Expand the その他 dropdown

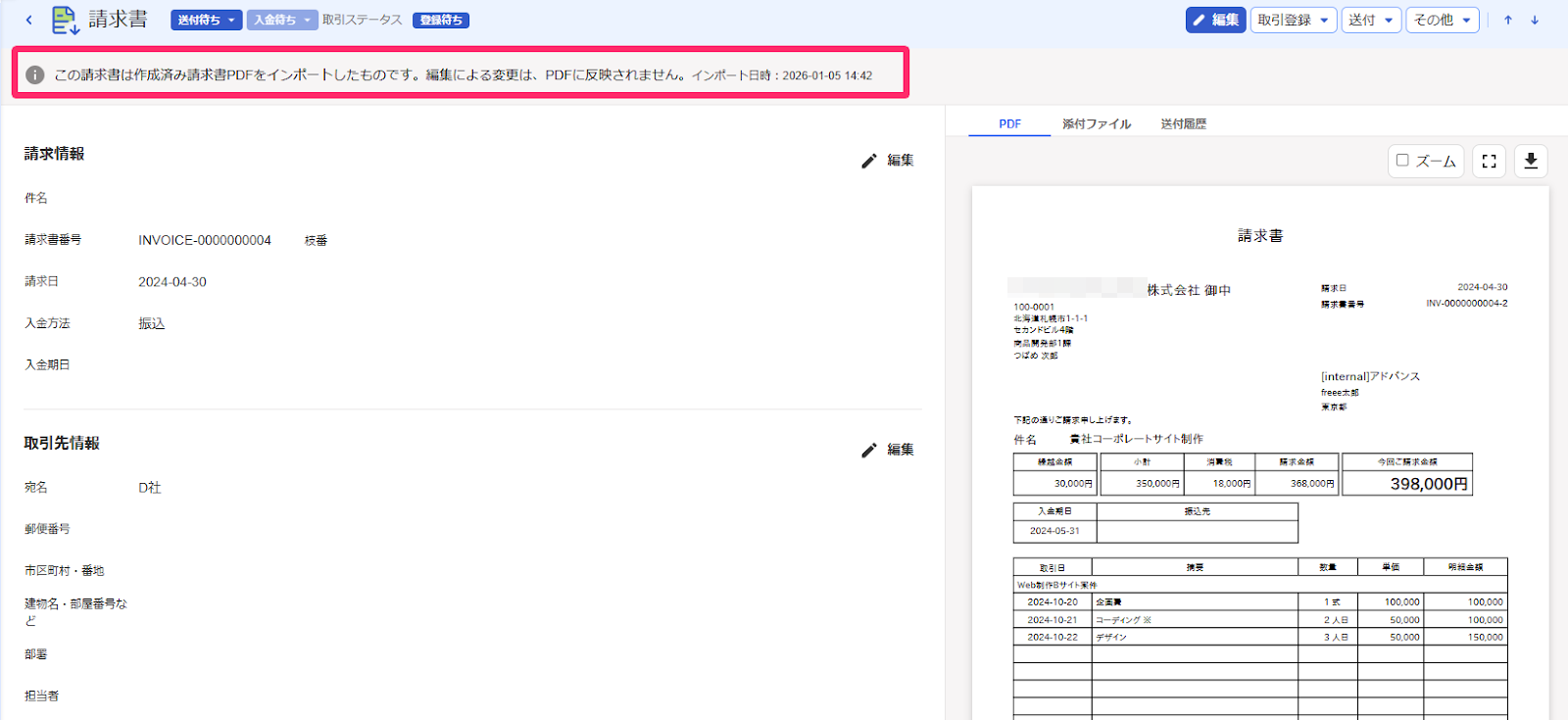(1443, 20)
